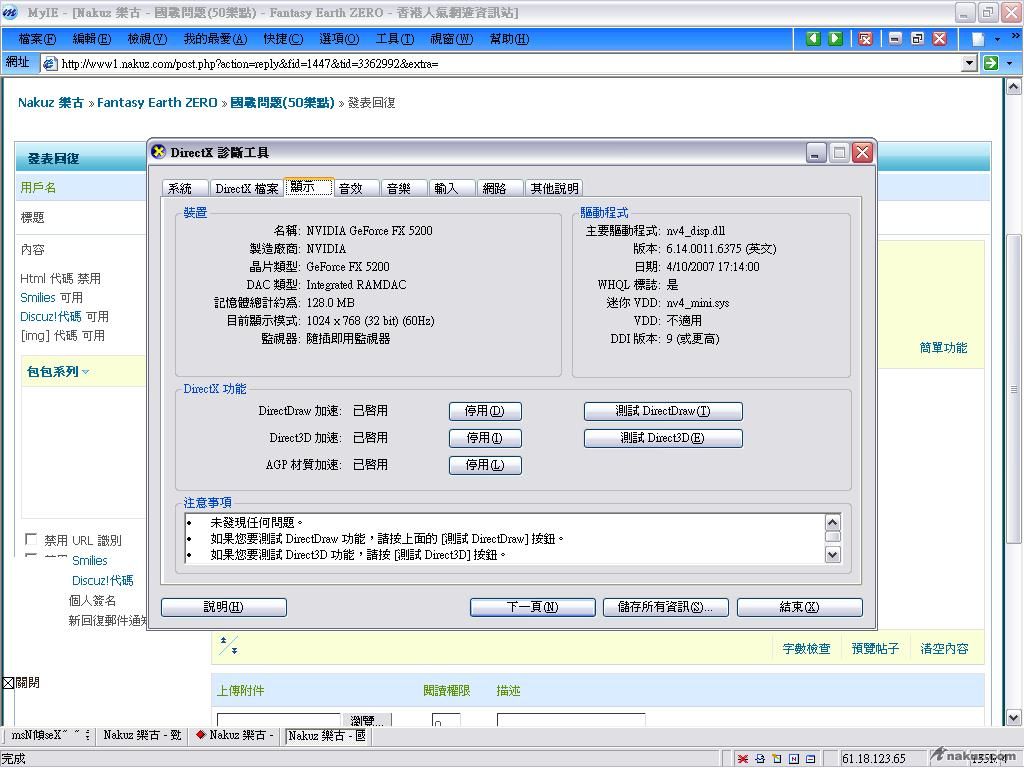Click the green Go arrow beside address bar
Image resolution: width=1024 pixels, height=768 pixels.
(990, 63)
